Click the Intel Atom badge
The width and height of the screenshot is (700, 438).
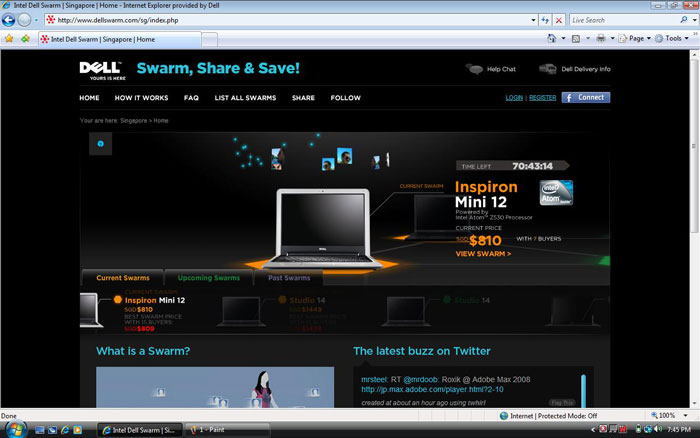click(556, 193)
